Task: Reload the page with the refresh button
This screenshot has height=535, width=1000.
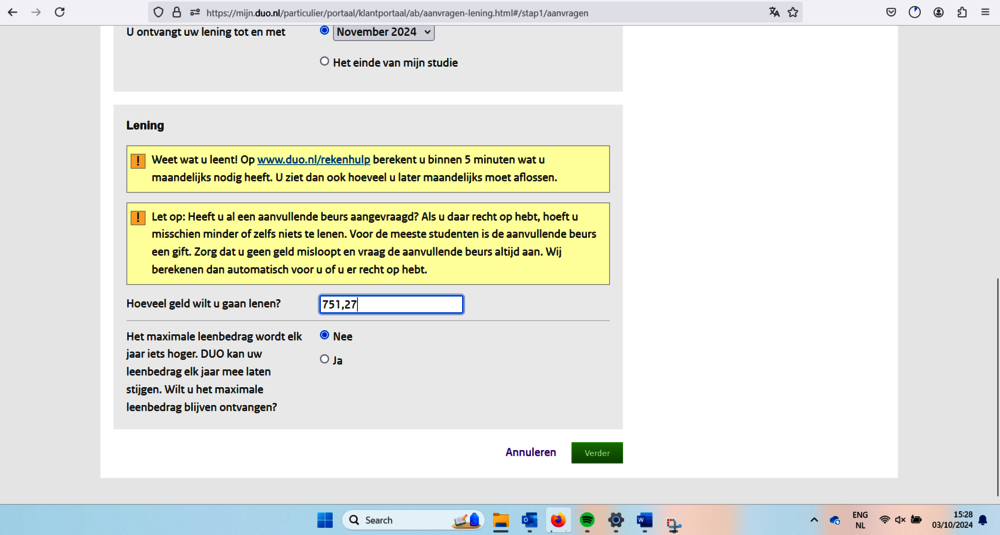Action: [60, 12]
